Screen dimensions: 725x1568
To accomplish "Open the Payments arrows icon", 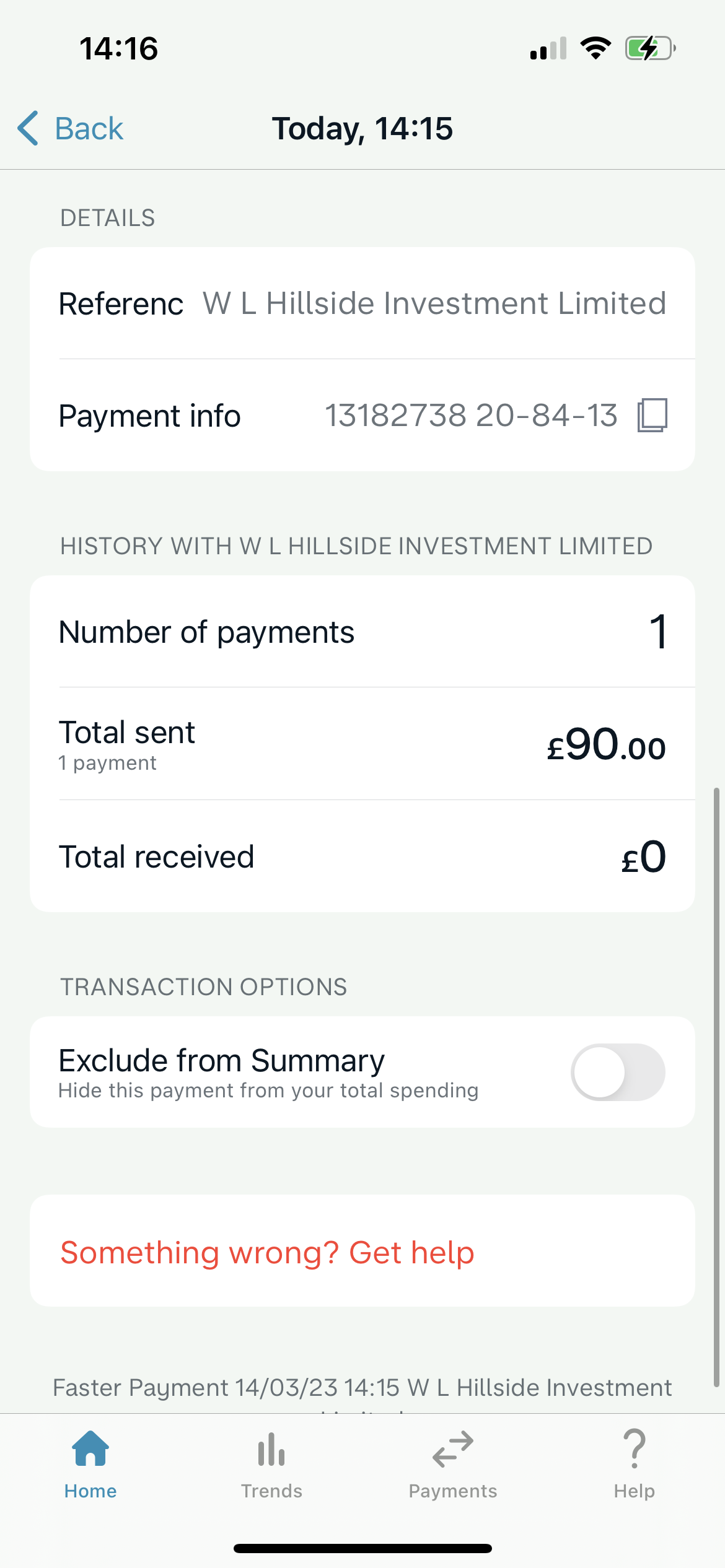I will (453, 1449).
